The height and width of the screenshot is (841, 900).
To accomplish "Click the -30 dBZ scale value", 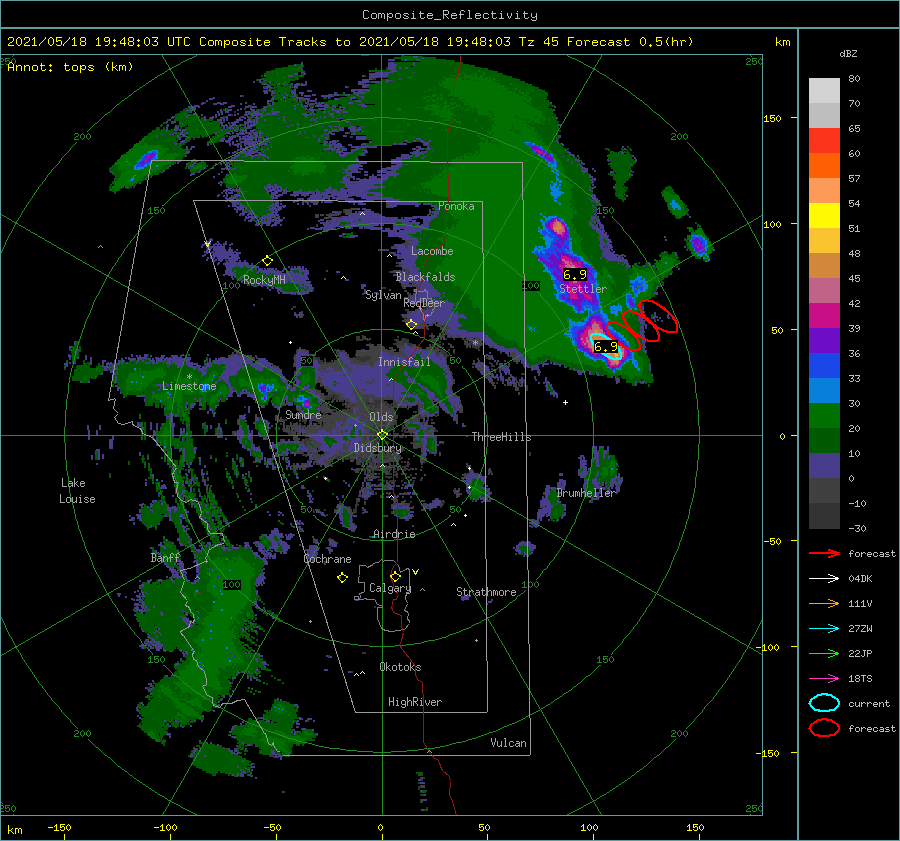I will (857, 528).
